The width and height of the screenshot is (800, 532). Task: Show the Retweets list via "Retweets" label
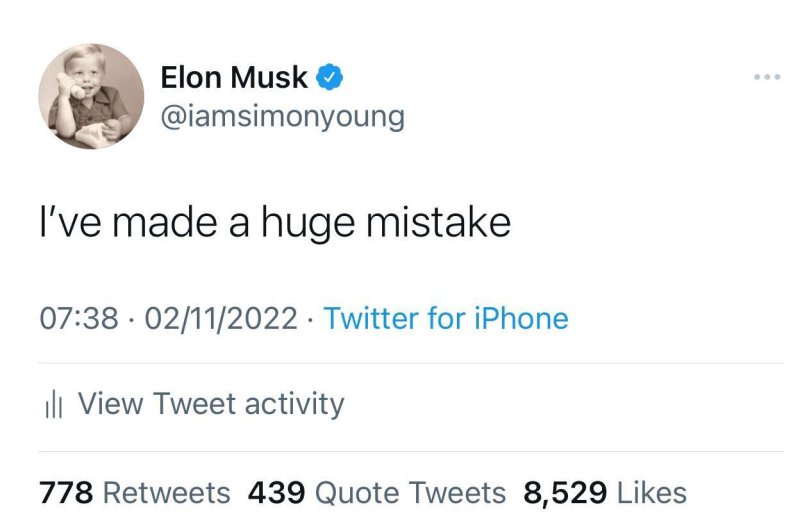[x=166, y=493]
